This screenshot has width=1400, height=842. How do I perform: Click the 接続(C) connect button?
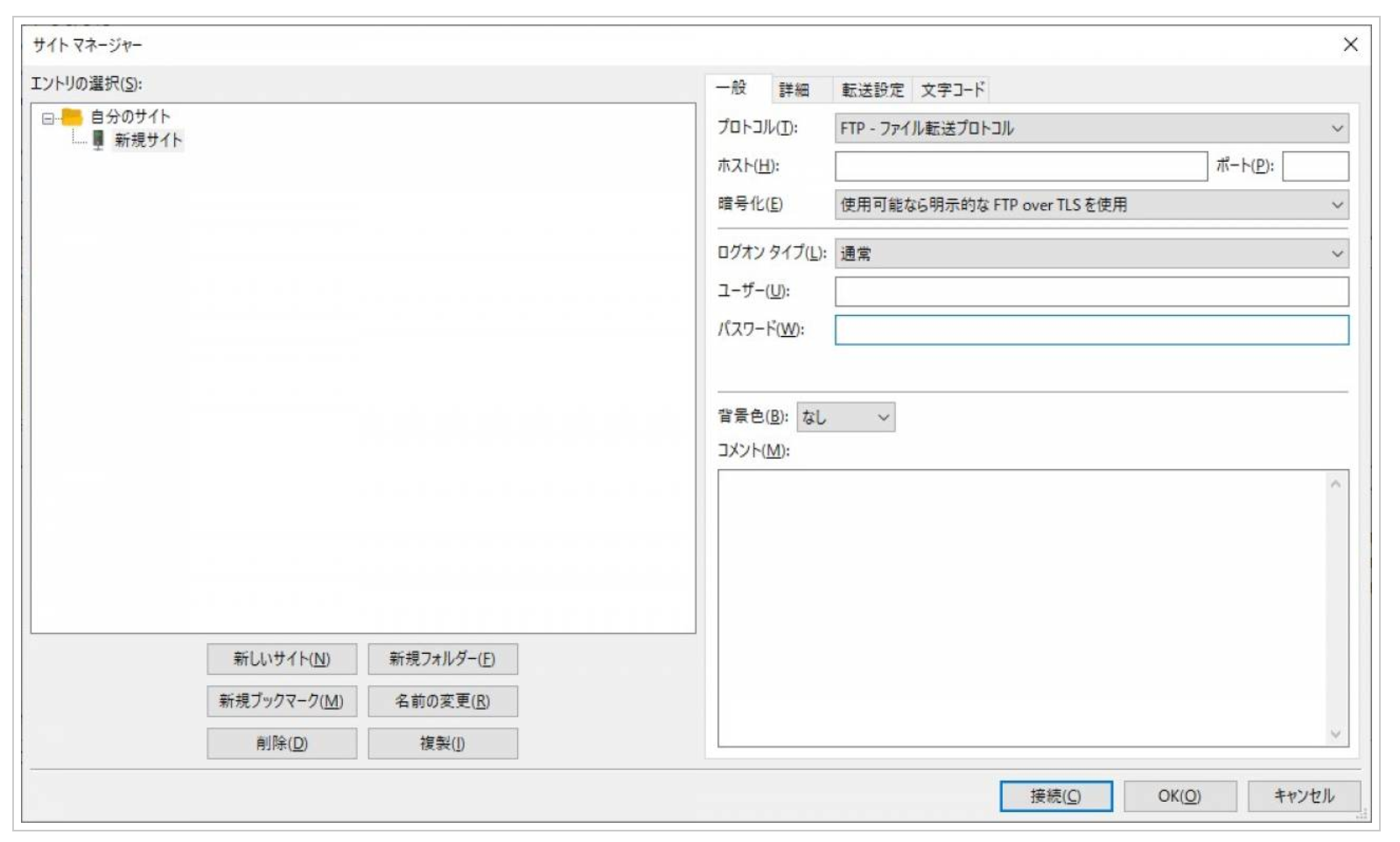1056,796
